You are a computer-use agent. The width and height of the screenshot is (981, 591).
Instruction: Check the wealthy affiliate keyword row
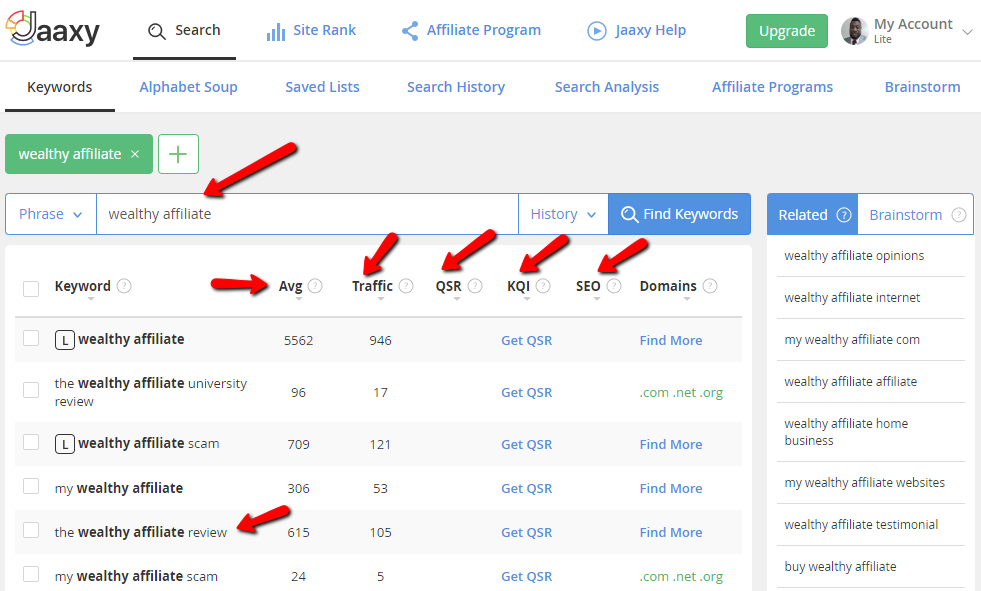pyautogui.click(x=31, y=338)
